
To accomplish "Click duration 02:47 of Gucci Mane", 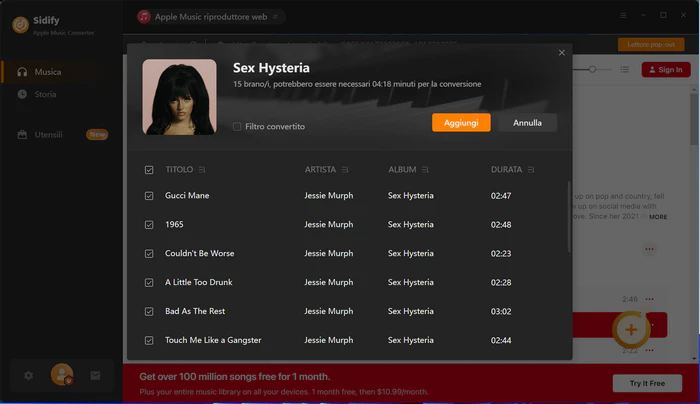I will (x=501, y=196).
